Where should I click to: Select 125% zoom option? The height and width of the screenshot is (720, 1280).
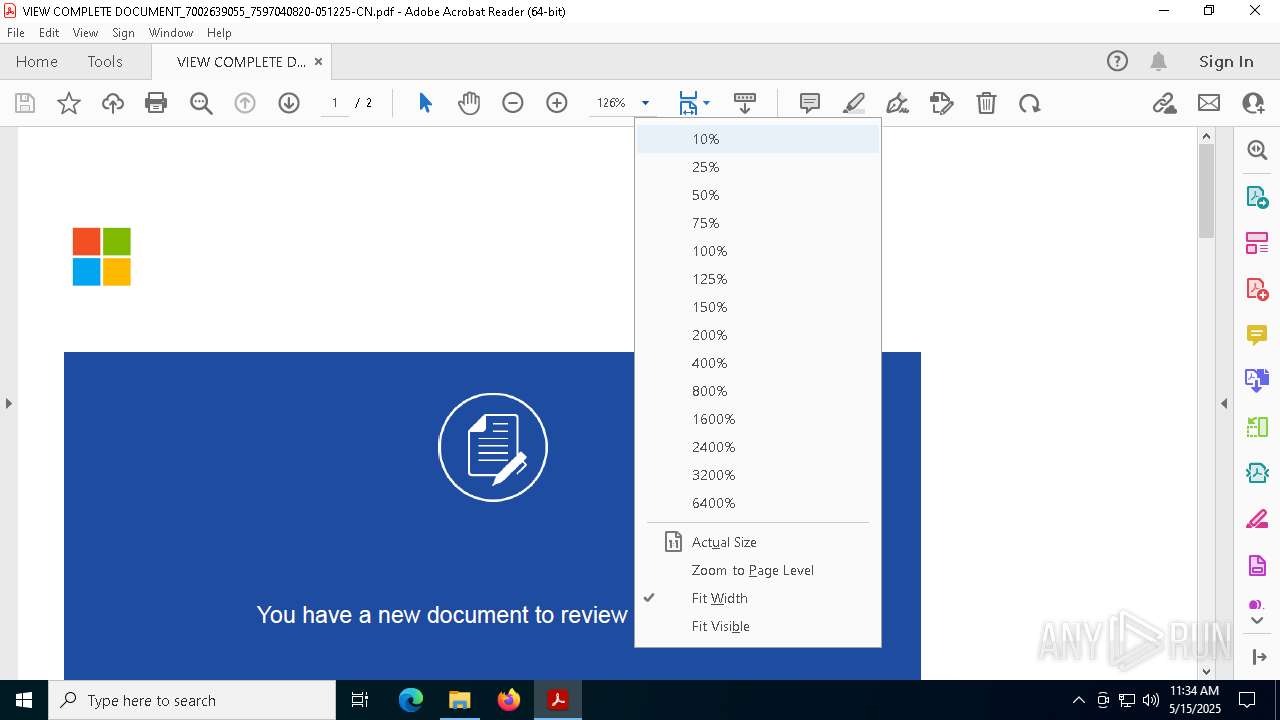tap(758, 279)
